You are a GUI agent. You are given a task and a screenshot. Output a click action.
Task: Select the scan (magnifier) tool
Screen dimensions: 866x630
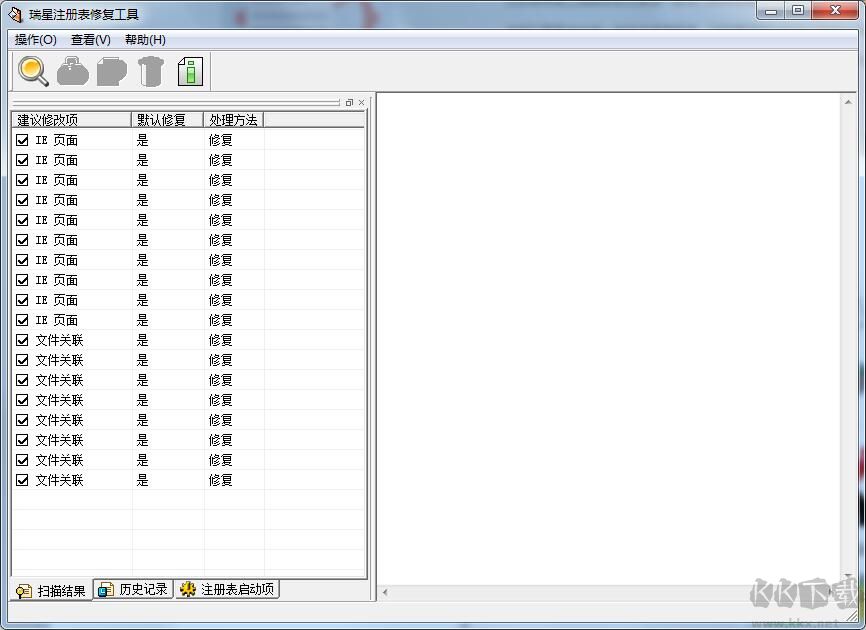point(32,71)
